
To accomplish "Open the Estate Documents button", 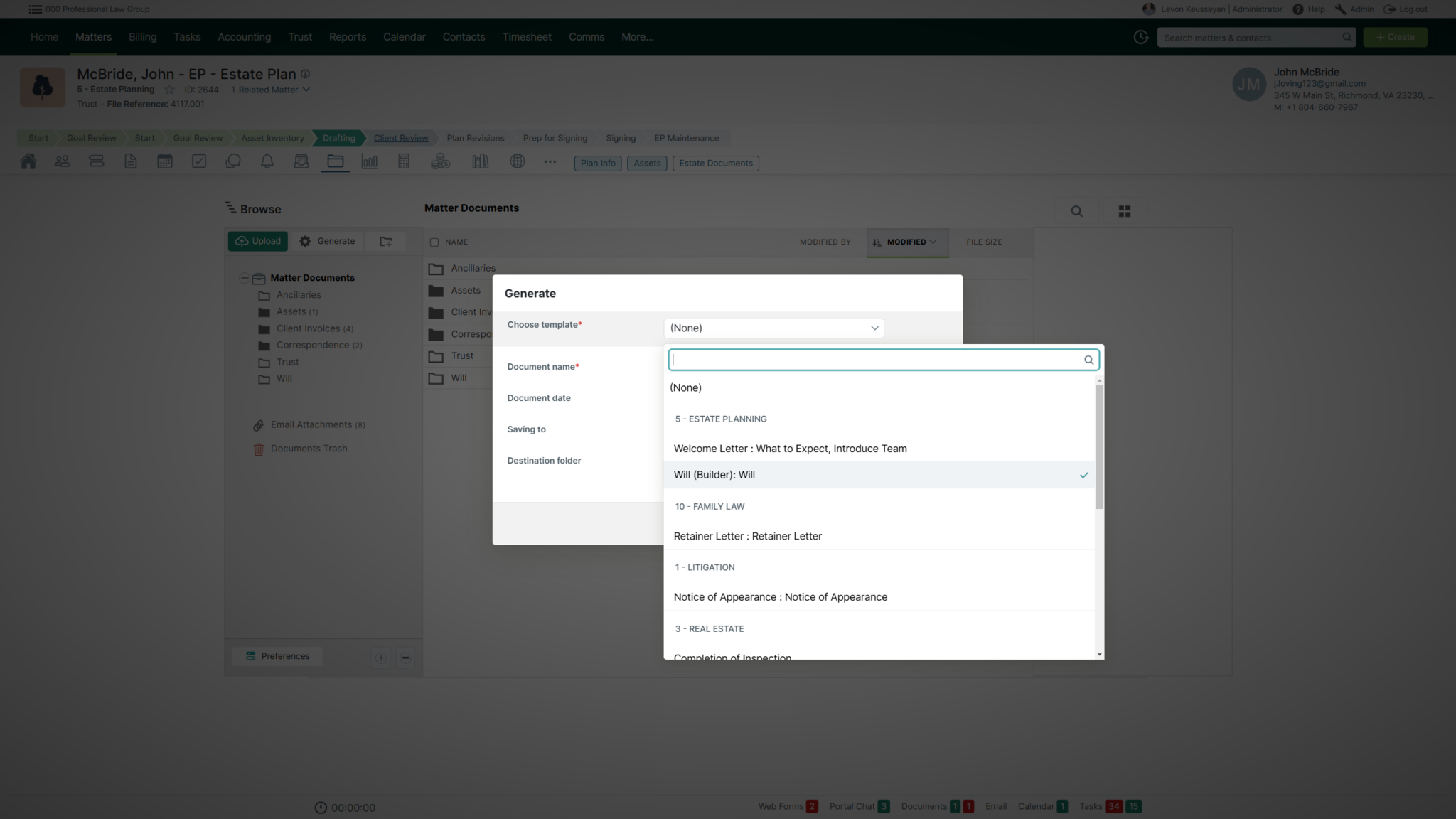I will pyautogui.click(x=715, y=164).
